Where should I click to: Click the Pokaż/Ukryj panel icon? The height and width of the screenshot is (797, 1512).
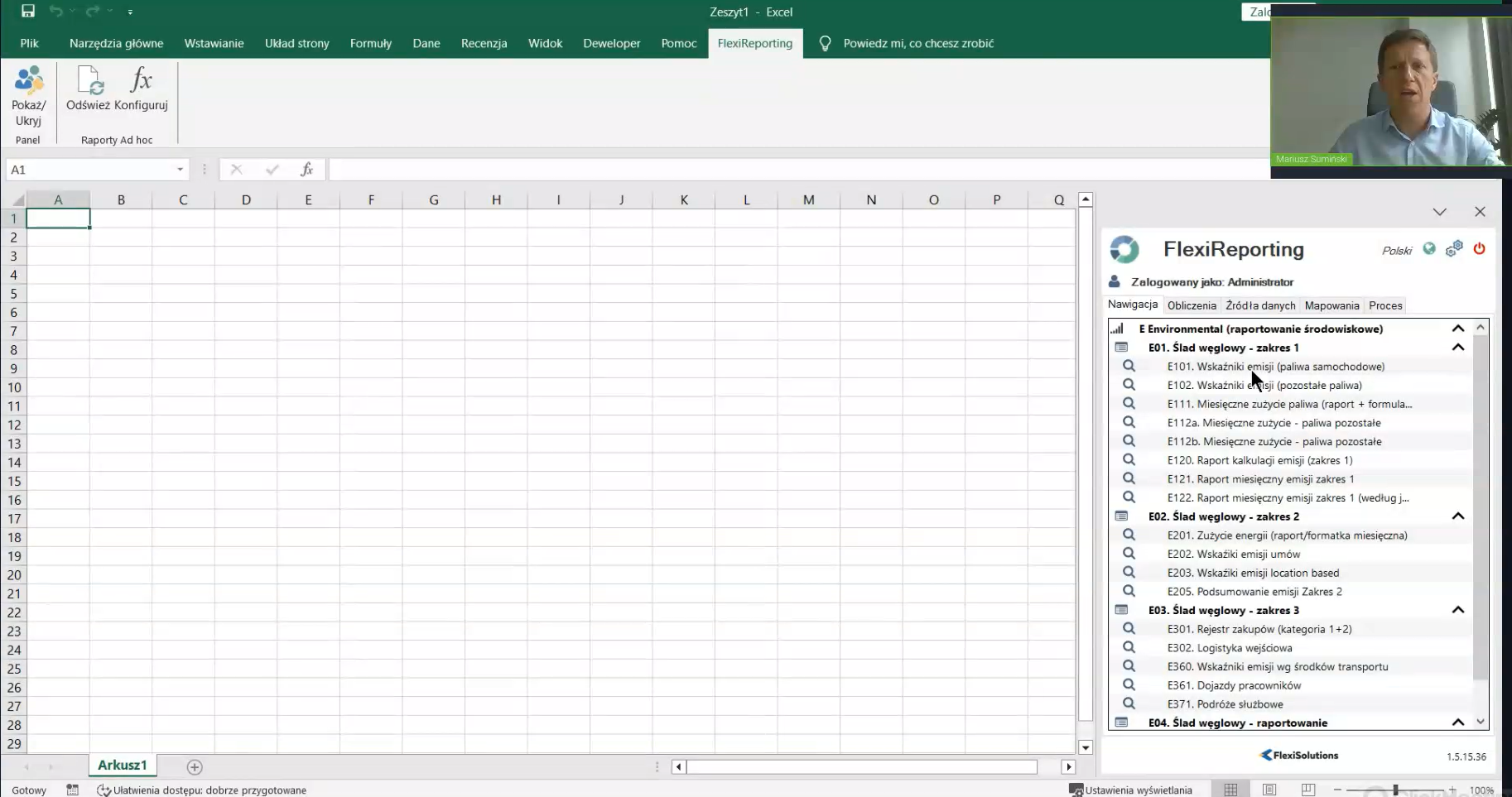pyautogui.click(x=29, y=81)
